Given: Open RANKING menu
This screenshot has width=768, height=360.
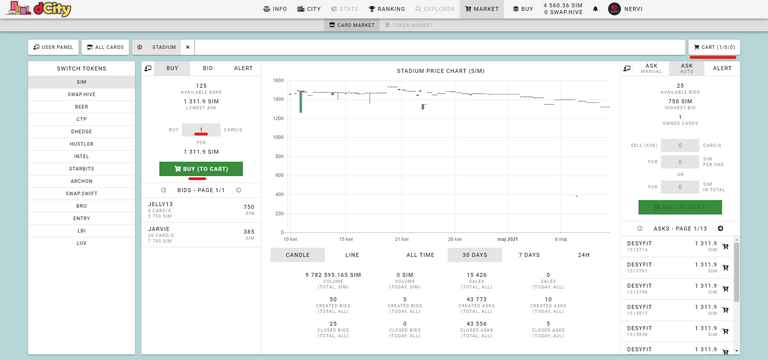Looking at the screenshot, I should 387,9.
